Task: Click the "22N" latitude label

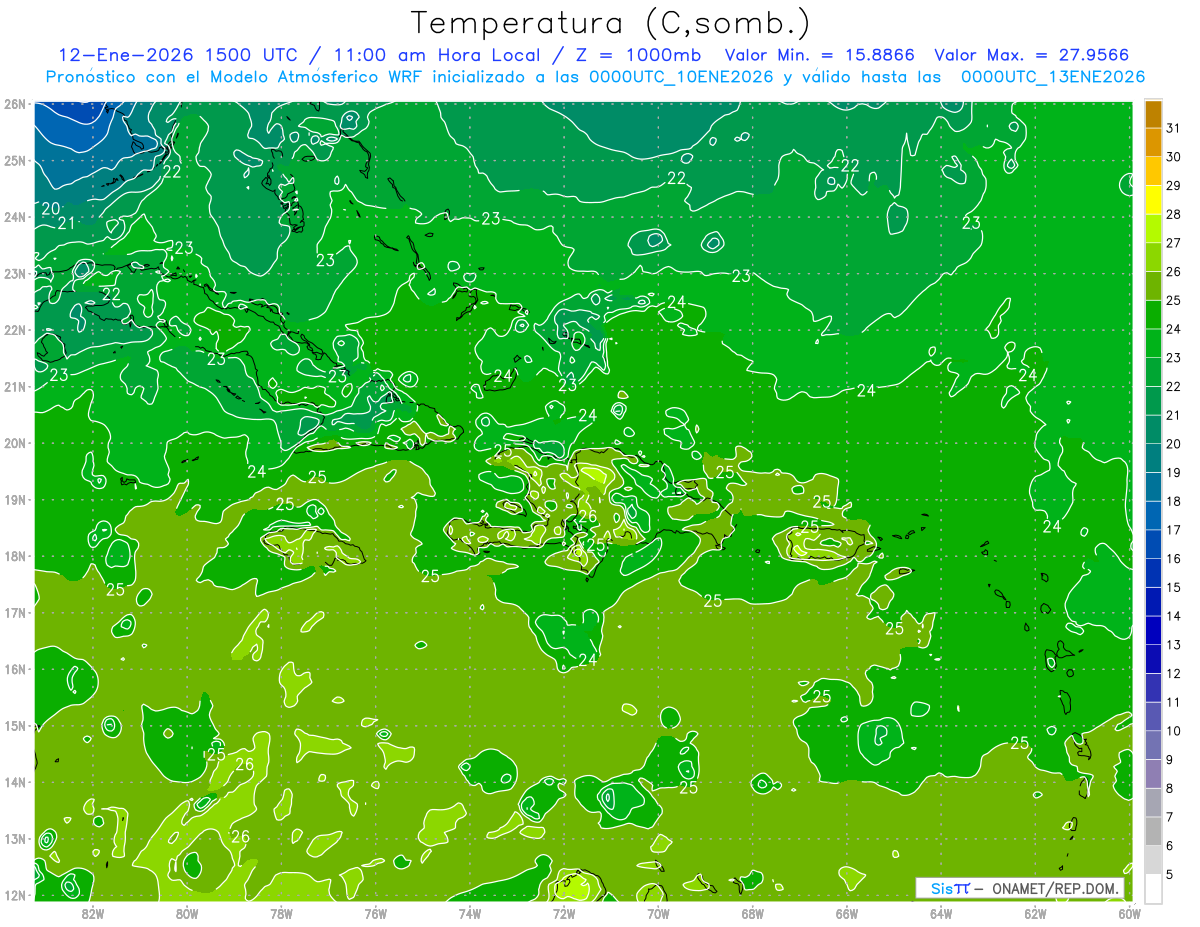Action: [14, 330]
